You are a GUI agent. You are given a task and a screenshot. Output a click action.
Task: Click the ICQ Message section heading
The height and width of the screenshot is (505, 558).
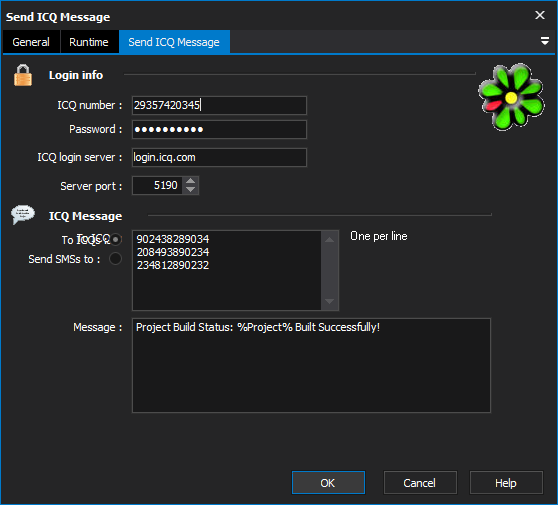tap(85, 216)
